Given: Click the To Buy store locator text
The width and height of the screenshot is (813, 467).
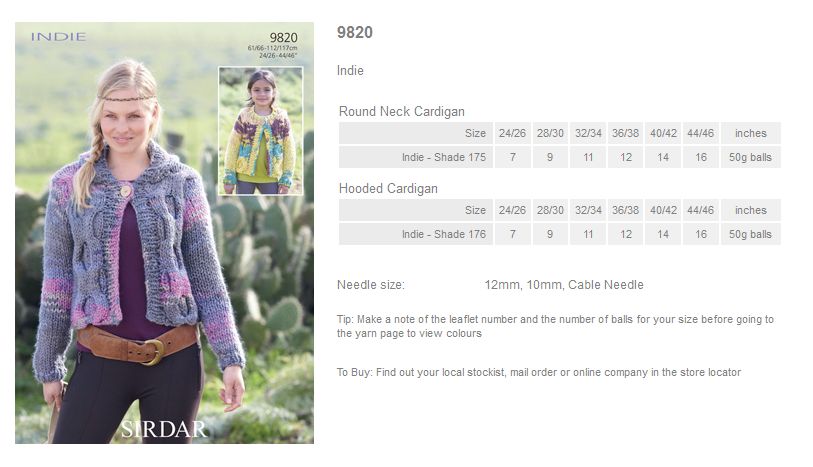Looking at the screenshot, I should (x=539, y=372).
